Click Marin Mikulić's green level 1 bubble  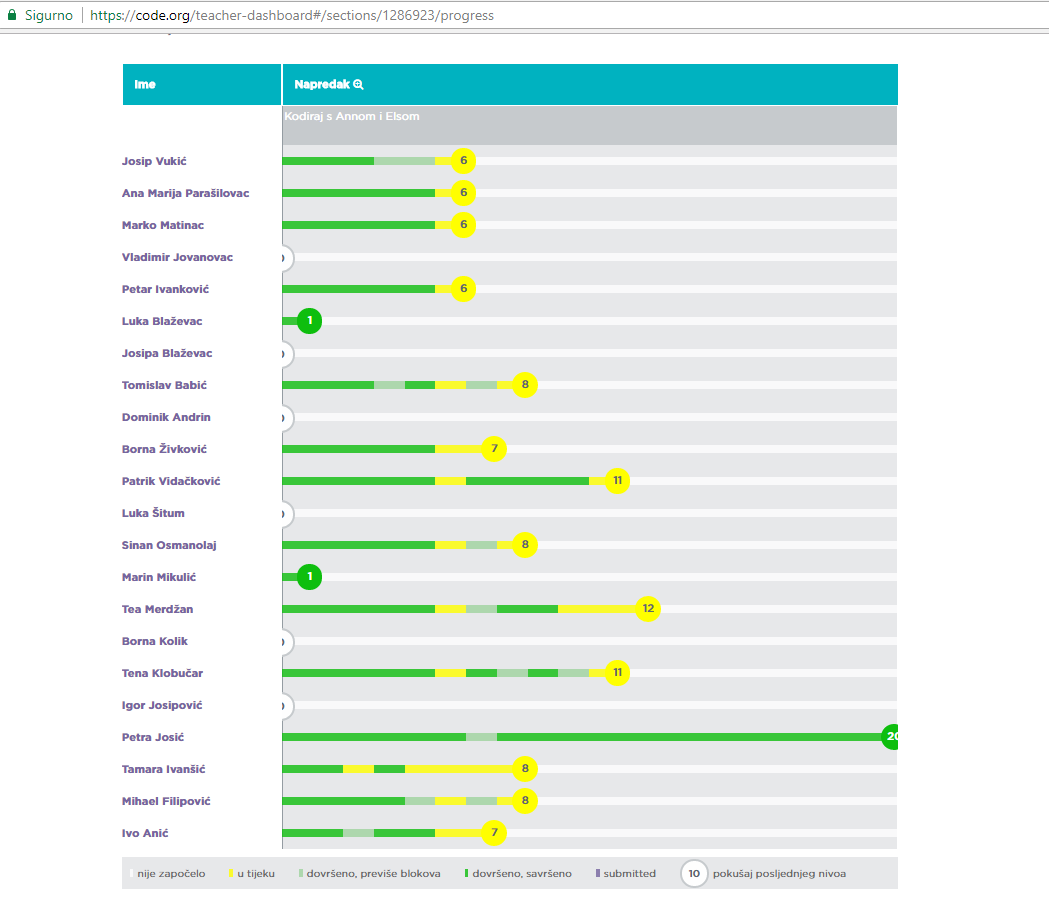(x=310, y=577)
